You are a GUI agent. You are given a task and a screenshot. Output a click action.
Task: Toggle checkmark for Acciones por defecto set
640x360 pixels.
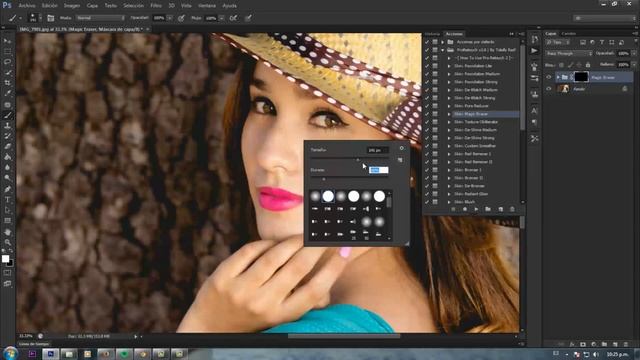tap(427, 42)
